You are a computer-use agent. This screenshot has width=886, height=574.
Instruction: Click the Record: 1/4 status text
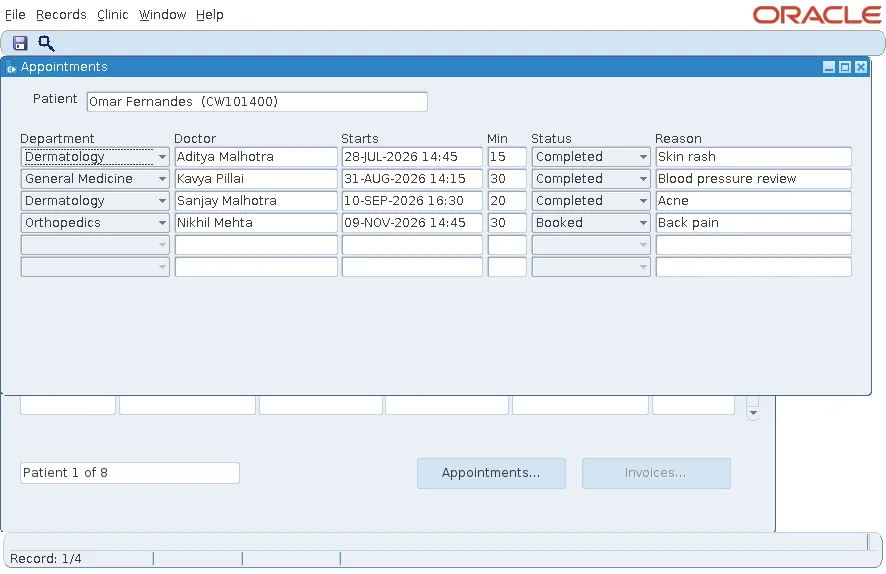[46, 559]
